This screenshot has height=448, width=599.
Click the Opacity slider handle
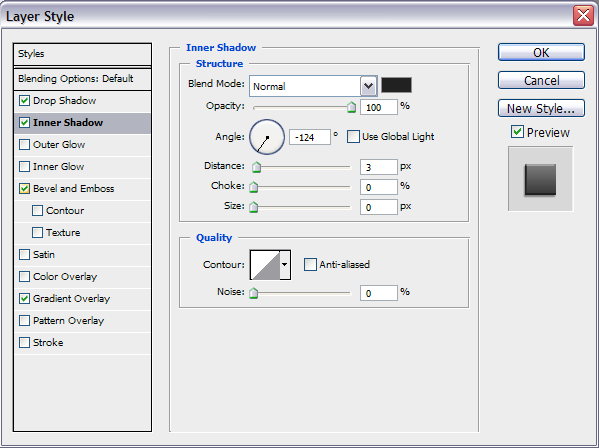pyautogui.click(x=351, y=107)
